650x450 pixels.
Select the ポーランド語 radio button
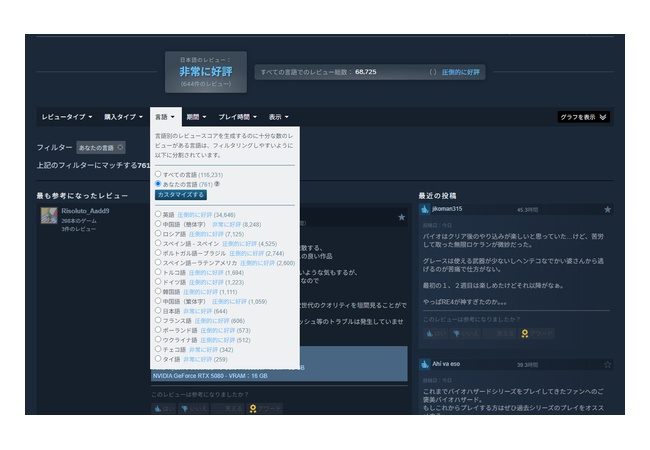158,330
